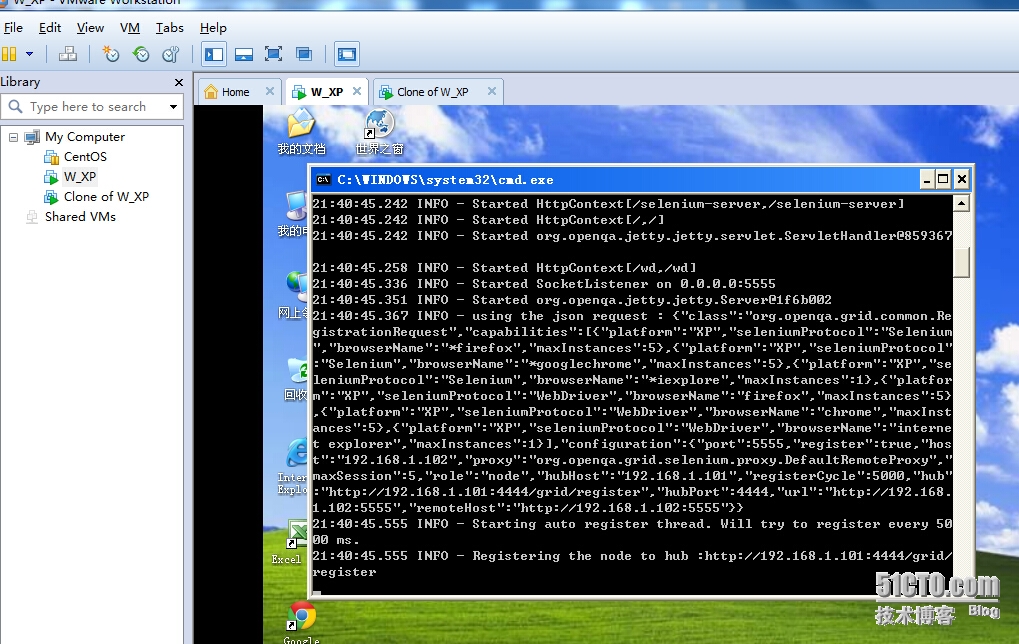Take a snapshot of this virtual machine
Viewport: 1019px width, 644px height.
[111, 54]
